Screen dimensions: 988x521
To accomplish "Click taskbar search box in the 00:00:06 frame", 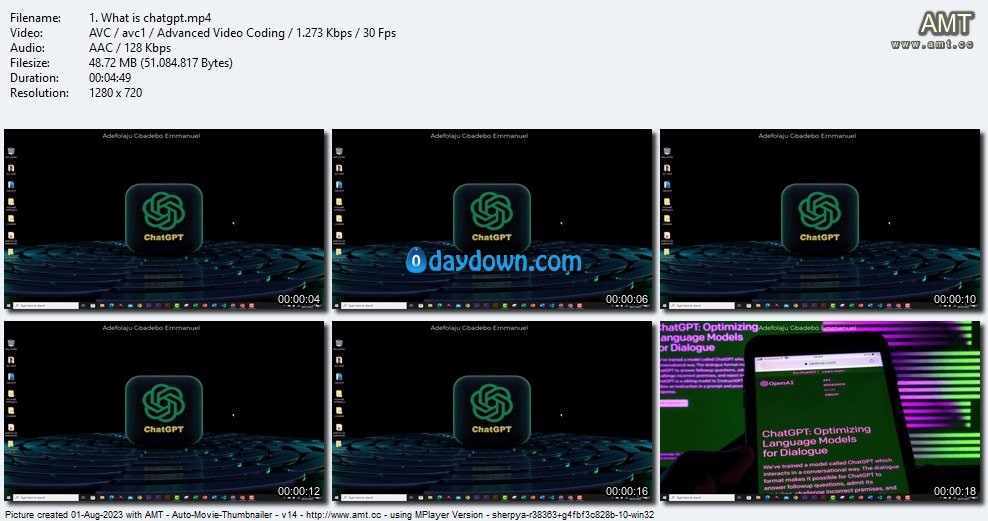I will [x=376, y=306].
